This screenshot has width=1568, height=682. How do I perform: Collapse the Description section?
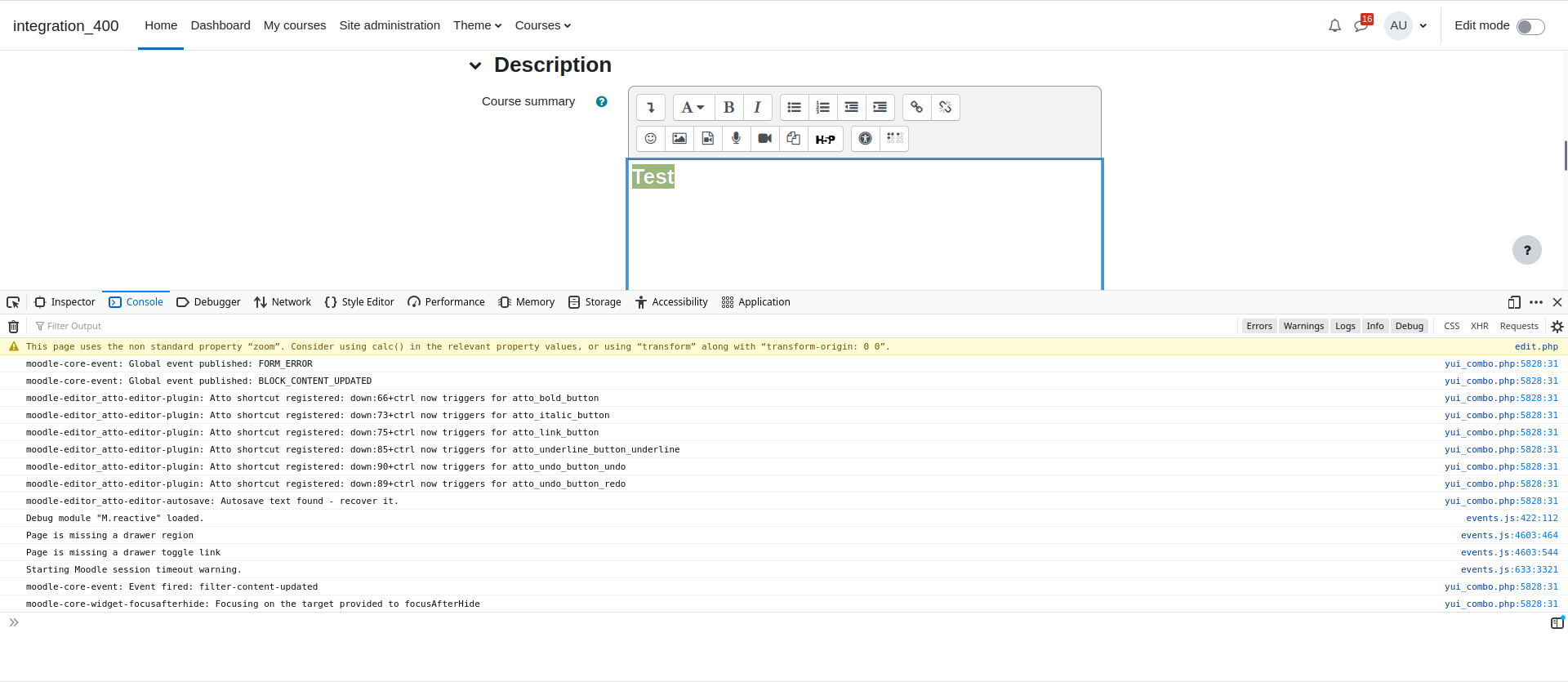[x=475, y=65]
